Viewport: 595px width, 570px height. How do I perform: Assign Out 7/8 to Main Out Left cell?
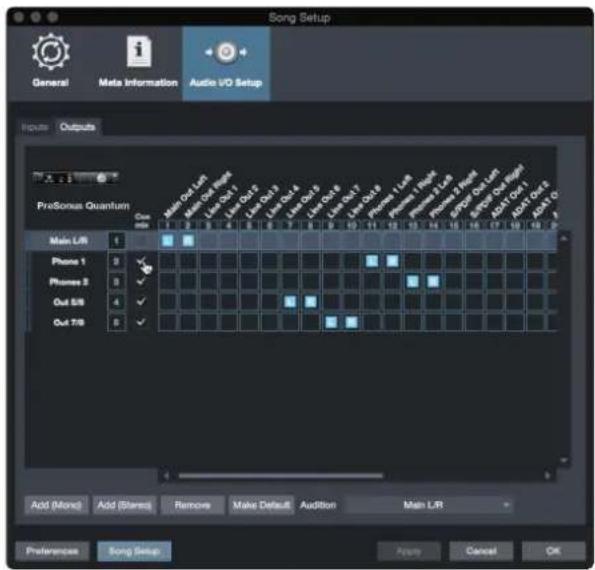tap(168, 322)
